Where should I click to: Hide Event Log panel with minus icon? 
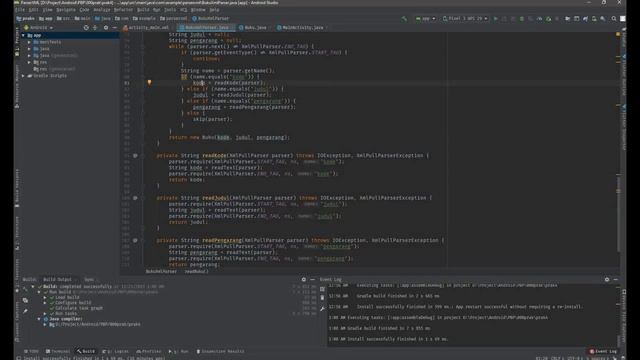[616, 280]
